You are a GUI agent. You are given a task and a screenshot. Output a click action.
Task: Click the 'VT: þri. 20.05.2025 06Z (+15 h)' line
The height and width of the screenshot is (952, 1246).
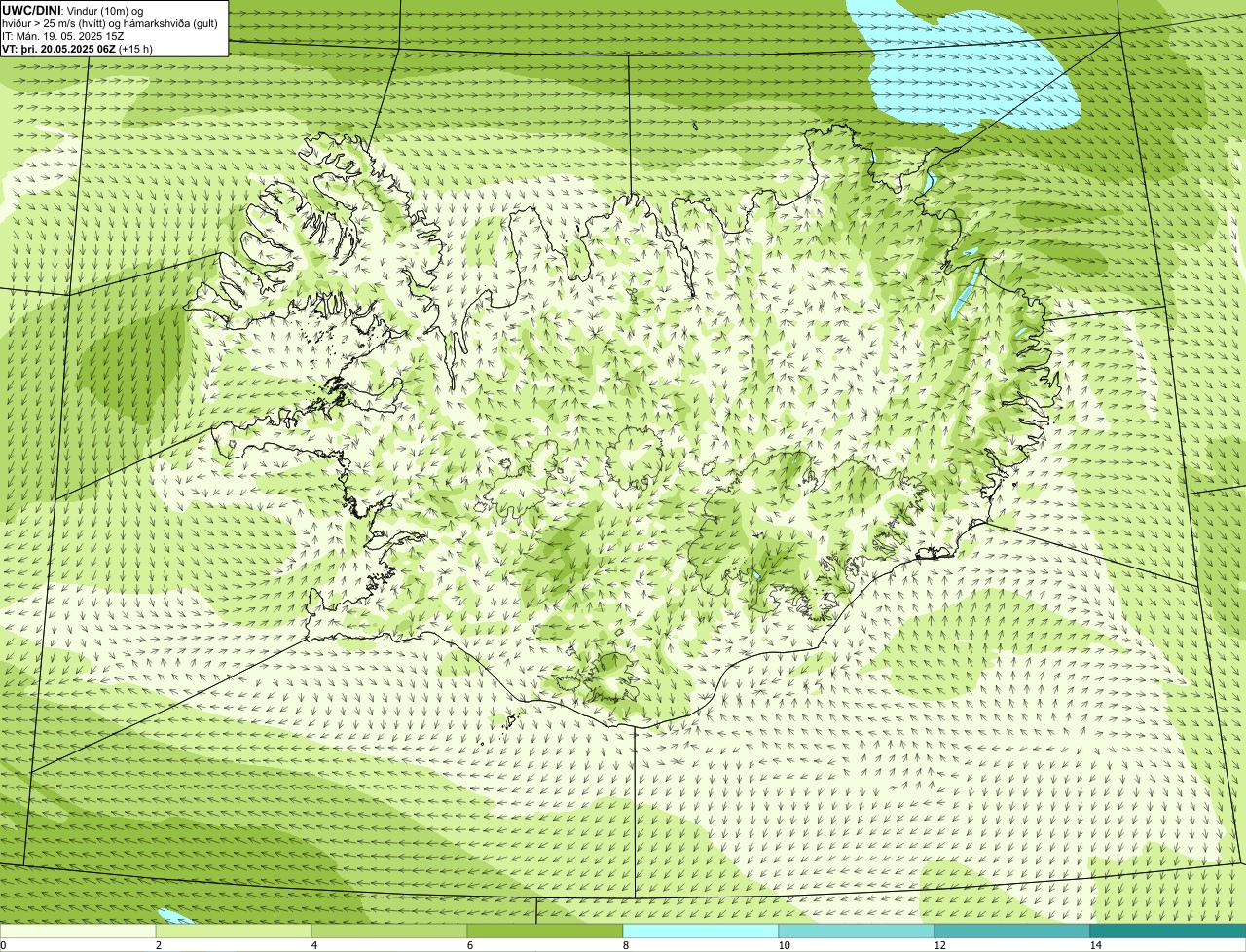click(77, 48)
